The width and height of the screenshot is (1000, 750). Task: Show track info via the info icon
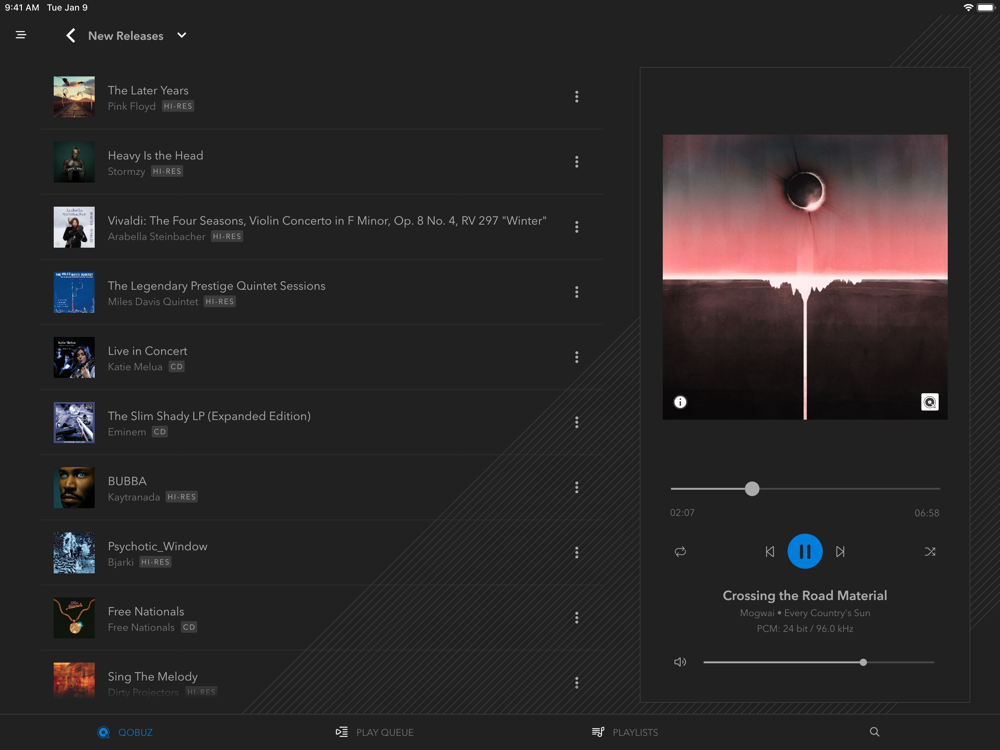[680, 402]
